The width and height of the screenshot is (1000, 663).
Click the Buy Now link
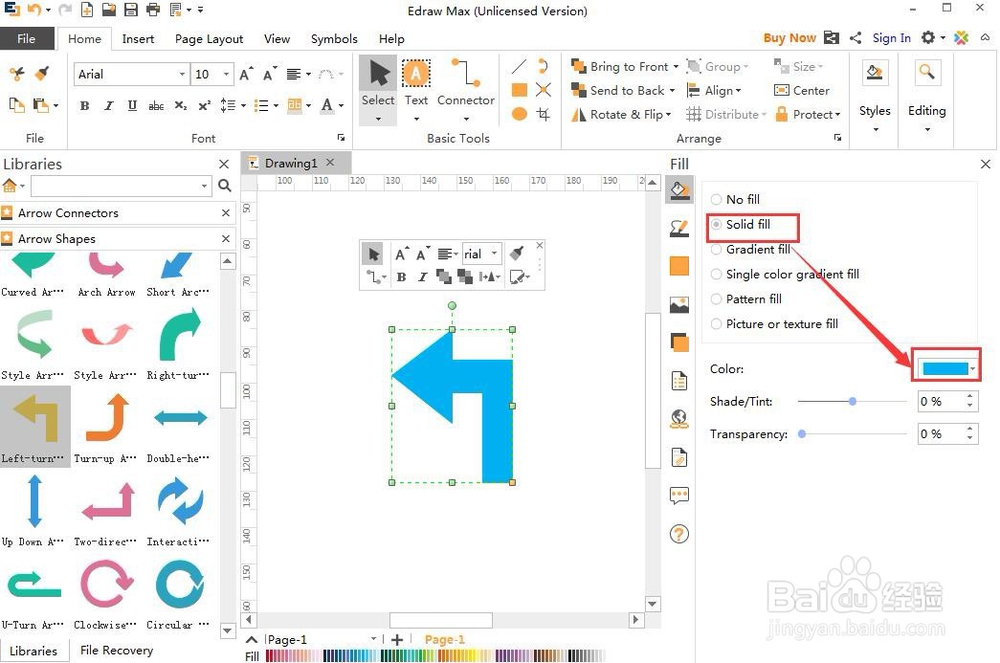[790, 38]
